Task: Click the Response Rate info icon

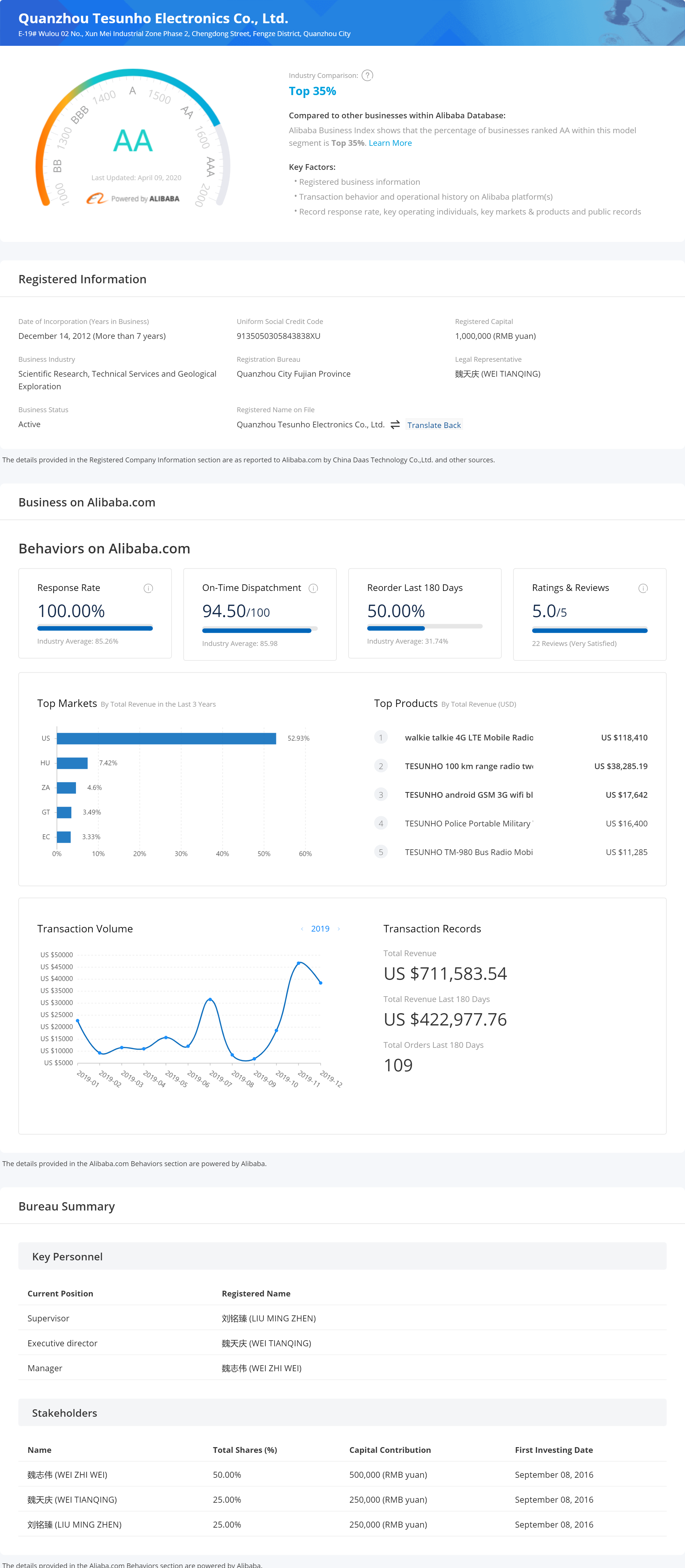Action: pos(148,588)
